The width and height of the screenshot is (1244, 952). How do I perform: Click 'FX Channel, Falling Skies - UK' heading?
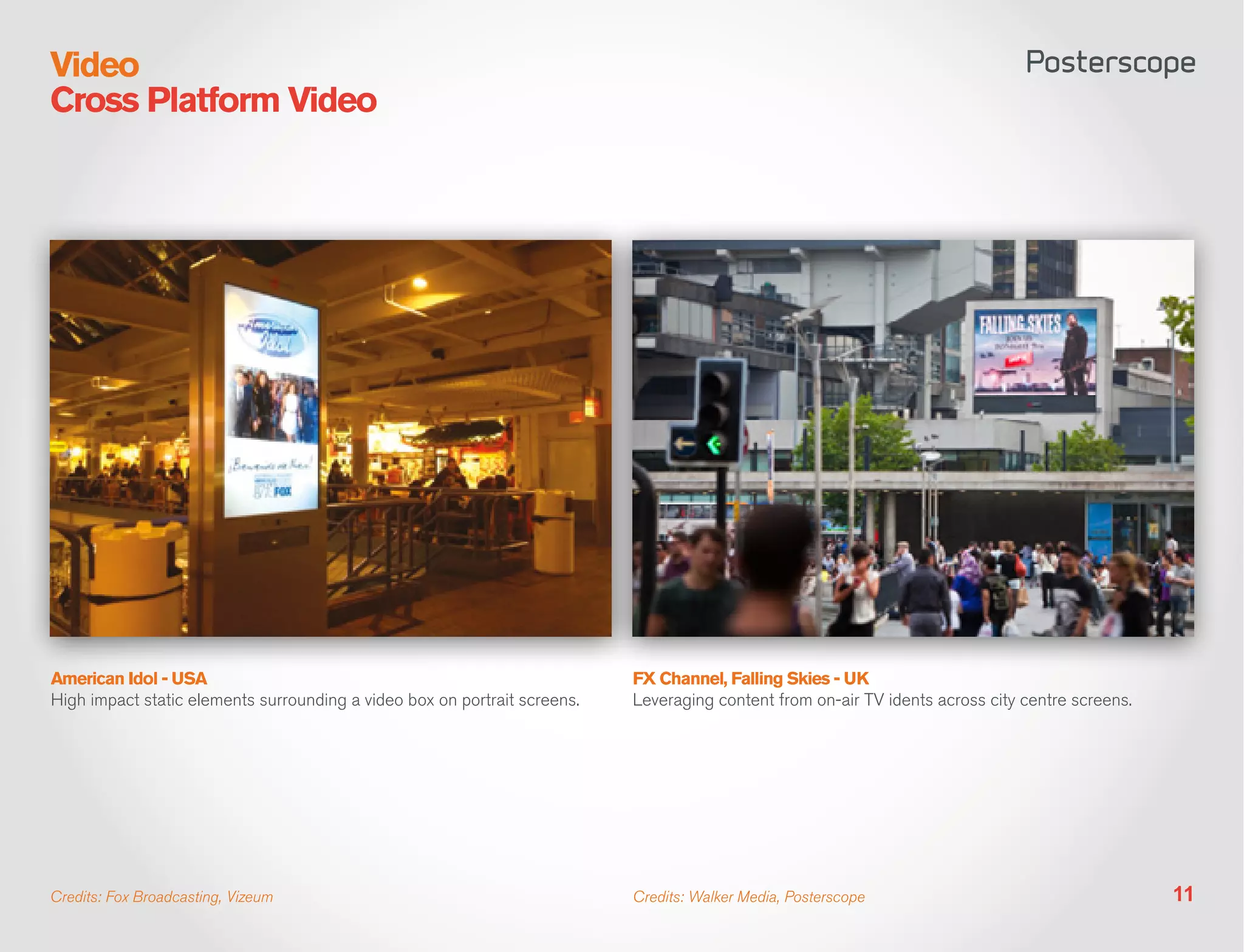point(750,678)
